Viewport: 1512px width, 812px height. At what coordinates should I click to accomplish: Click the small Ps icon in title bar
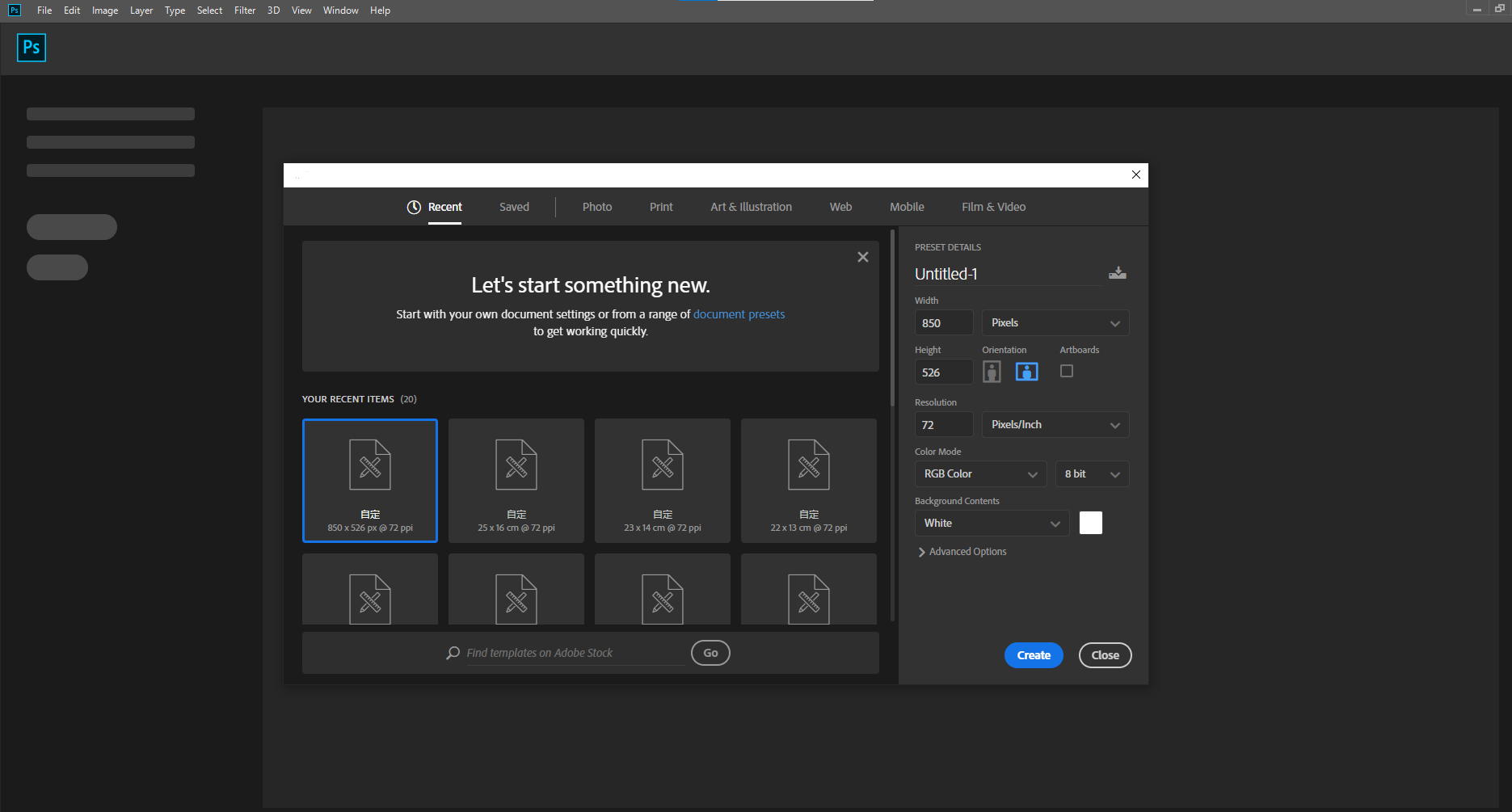point(14,11)
